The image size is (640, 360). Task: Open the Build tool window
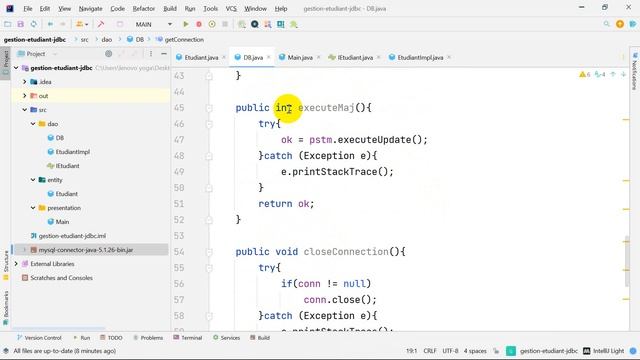(260, 338)
